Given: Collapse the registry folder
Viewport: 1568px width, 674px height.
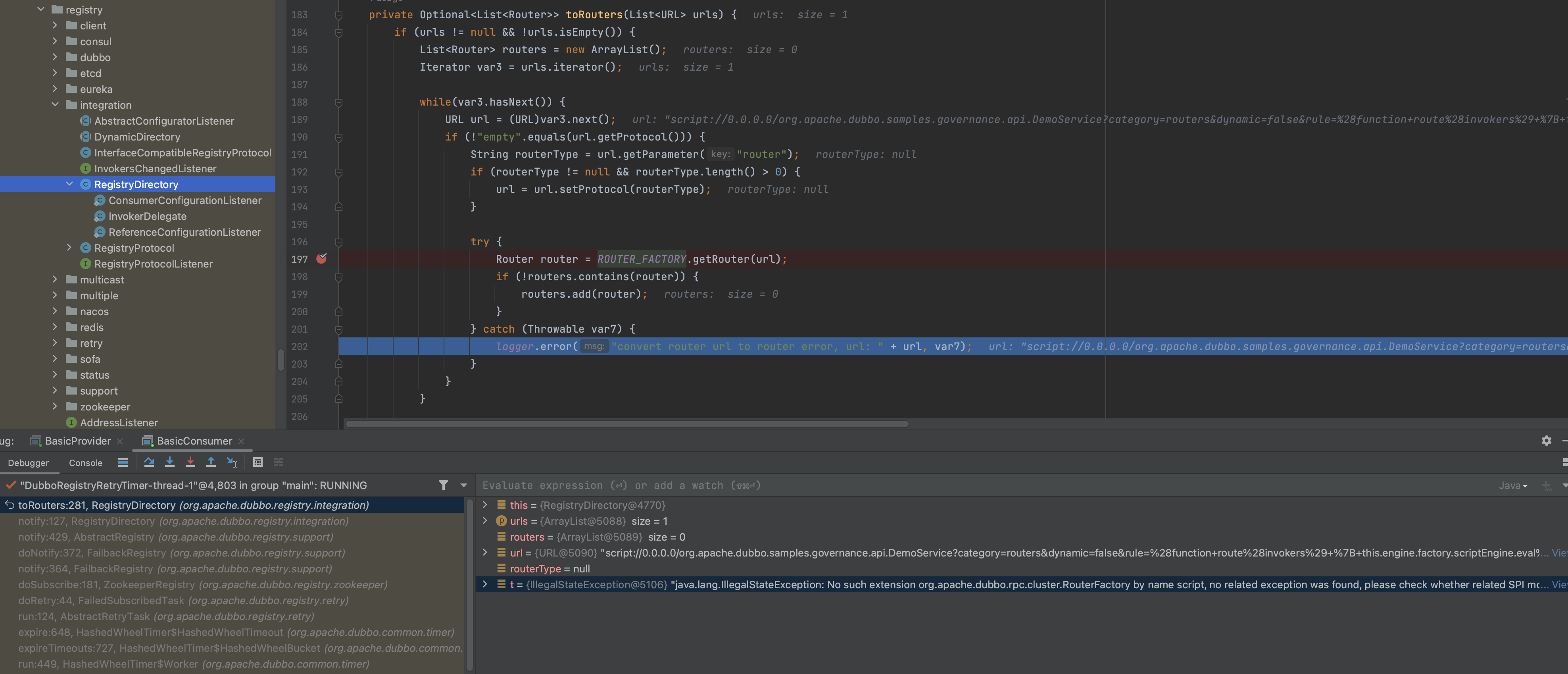Looking at the screenshot, I should click(x=41, y=9).
